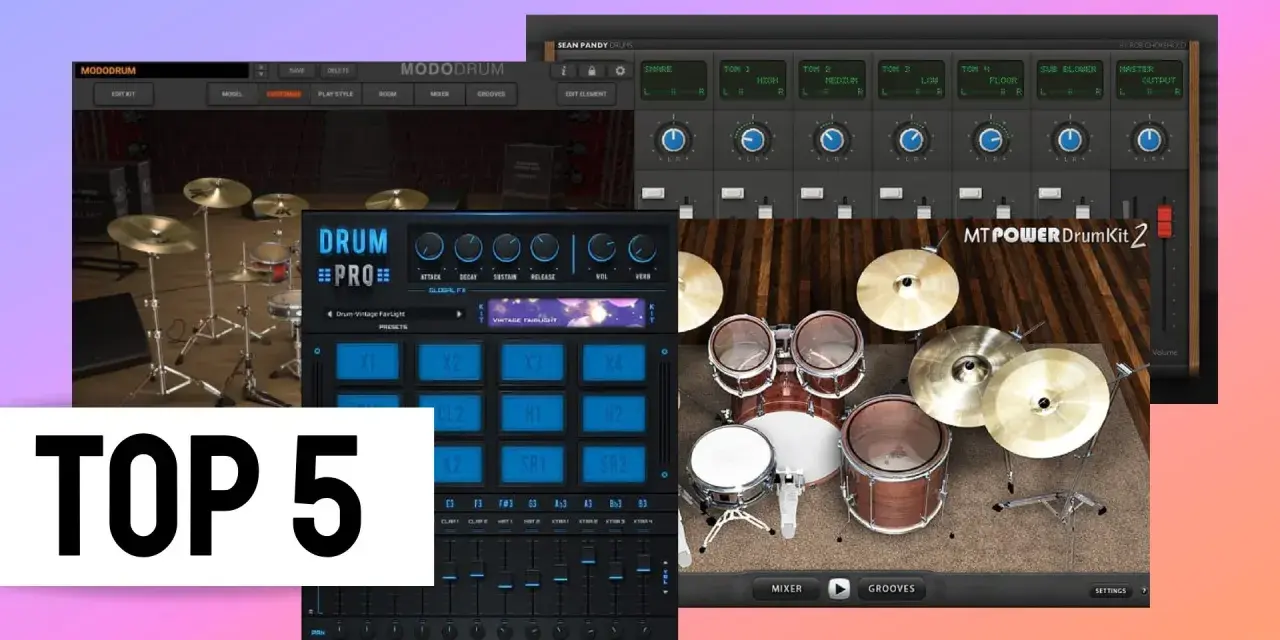Click the Tom 1 High pan knob

click(753, 139)
